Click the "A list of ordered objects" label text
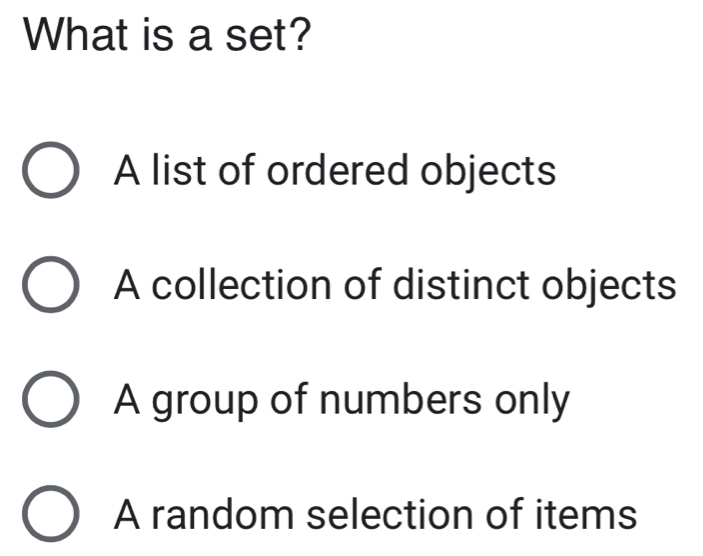The image size is (703, 556). pyautogui.click(x=335, y=171)
